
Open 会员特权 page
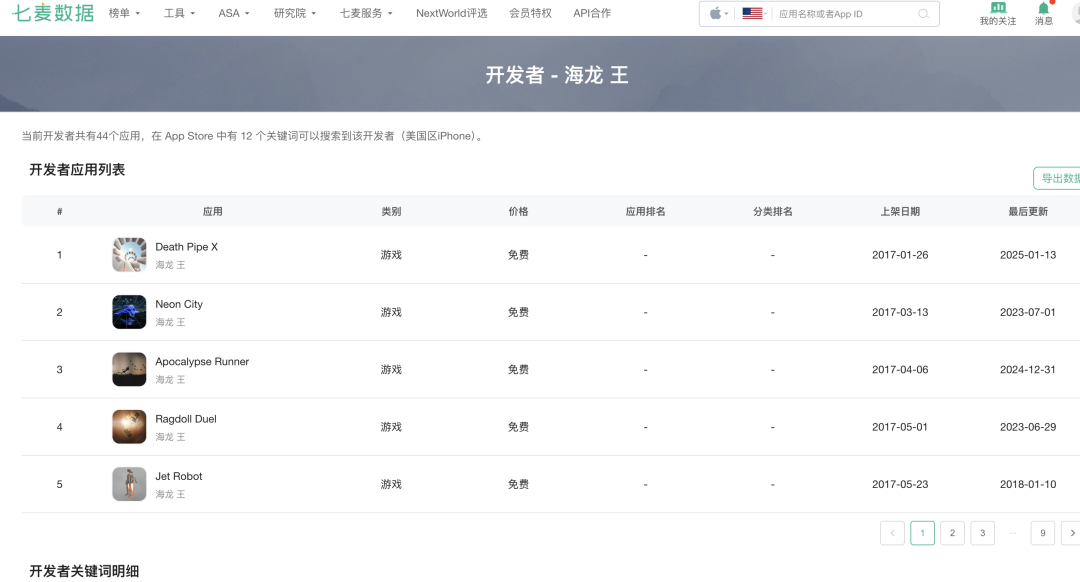(x=530, y=13)
